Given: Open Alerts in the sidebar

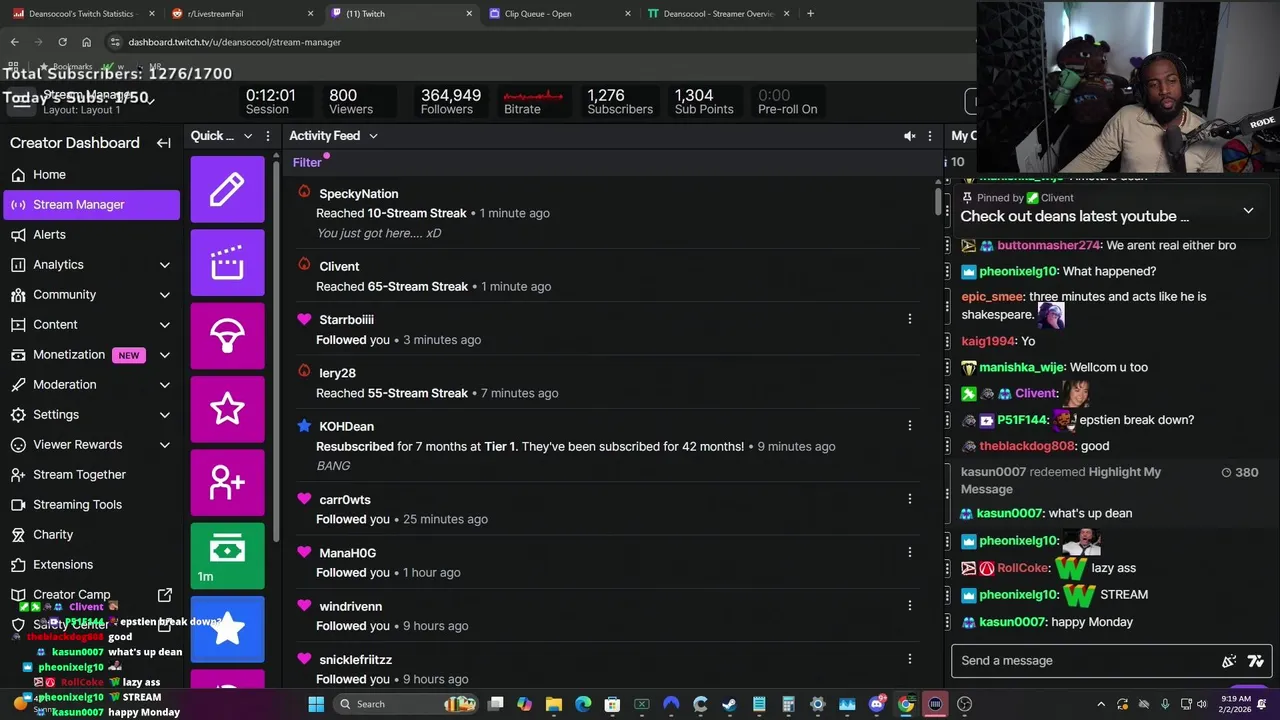Looking at the screenshot, I should [91, 235].
